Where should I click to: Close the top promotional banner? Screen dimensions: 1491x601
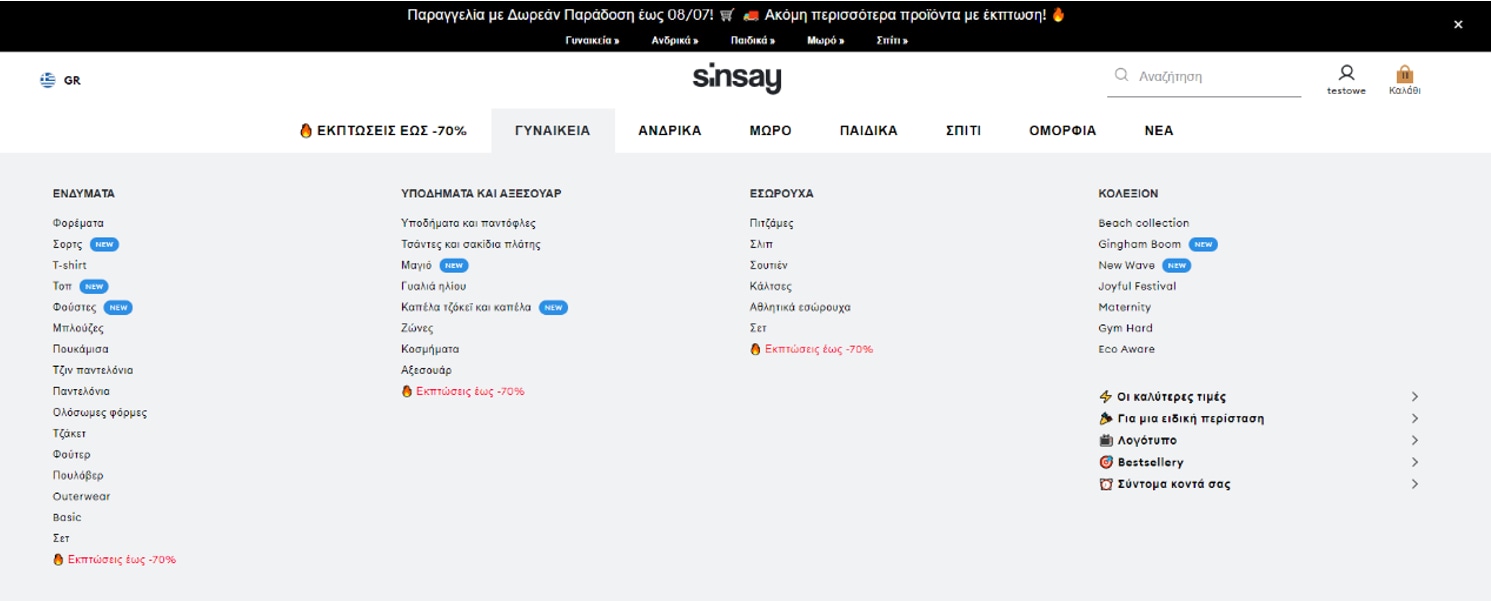(1457, 25)
